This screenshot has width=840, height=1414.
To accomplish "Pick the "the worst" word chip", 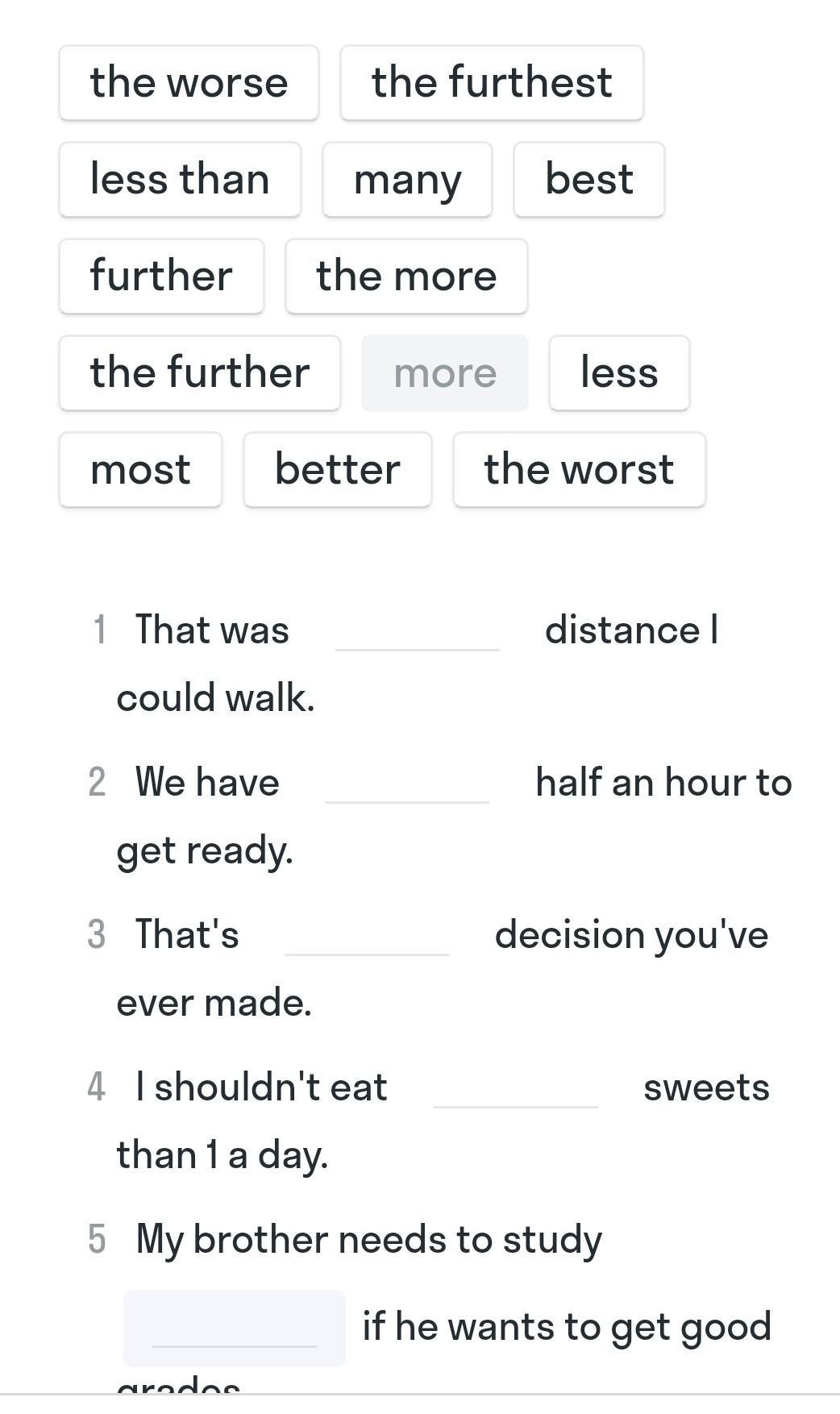I will pos(579,470).
